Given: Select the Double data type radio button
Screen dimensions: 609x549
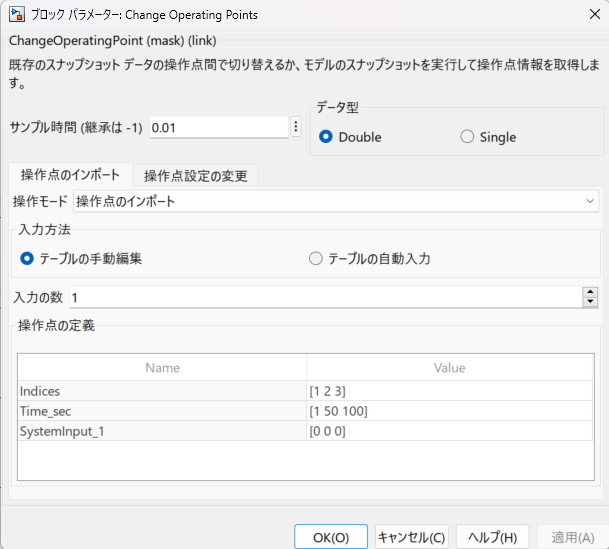Looking at the screenshot, I should [x=325, y=137].
